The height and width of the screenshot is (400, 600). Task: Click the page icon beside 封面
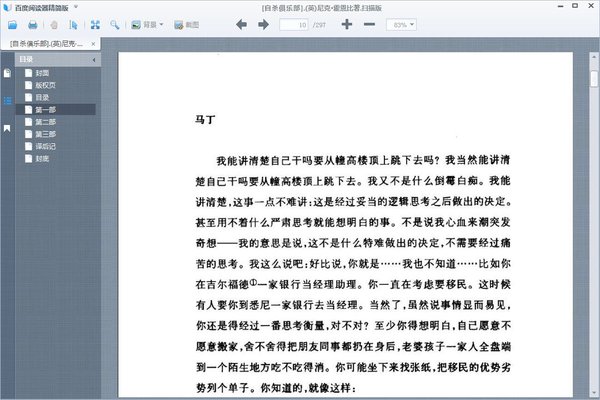coord(28,73)
